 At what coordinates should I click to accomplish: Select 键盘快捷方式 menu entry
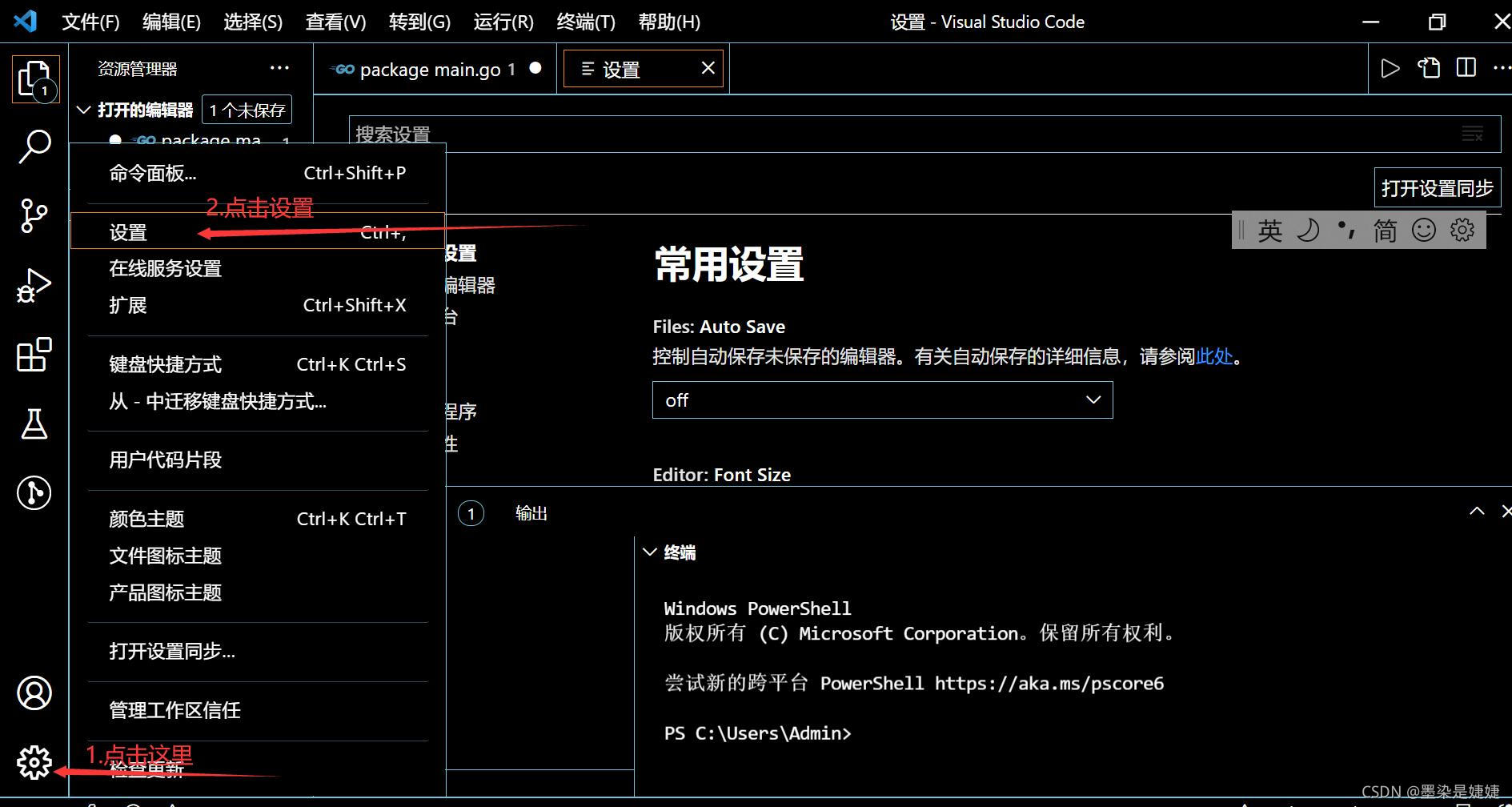point(258,364)
